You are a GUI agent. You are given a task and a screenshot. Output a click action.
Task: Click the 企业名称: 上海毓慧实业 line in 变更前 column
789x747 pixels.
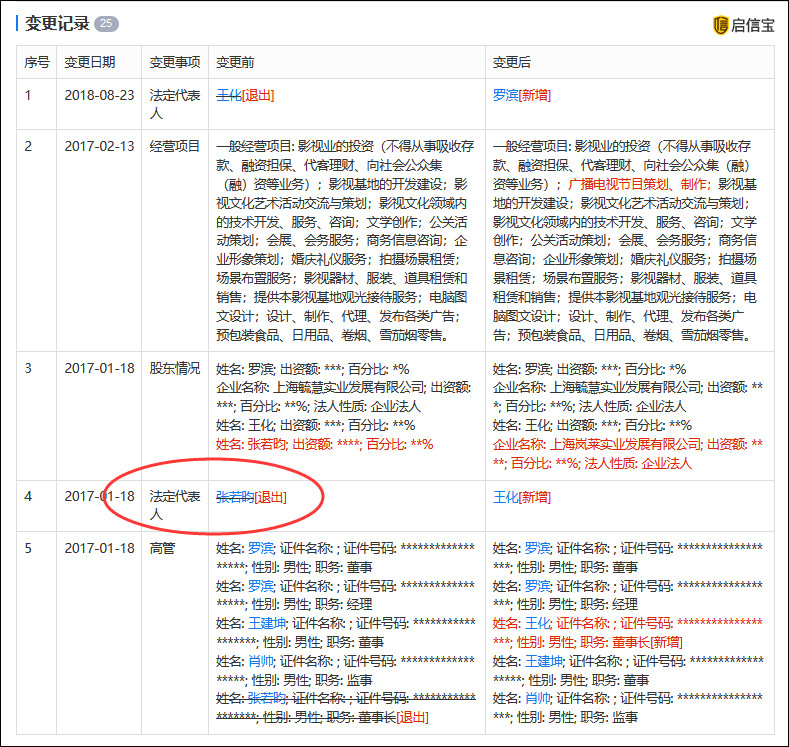tap(344, 396)
